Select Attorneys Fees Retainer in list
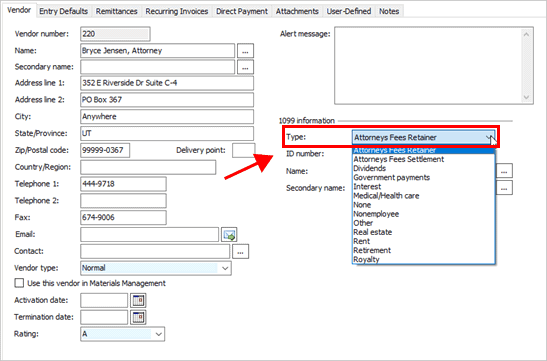Viewport: 547px width, 361px height. coord(424,151)
